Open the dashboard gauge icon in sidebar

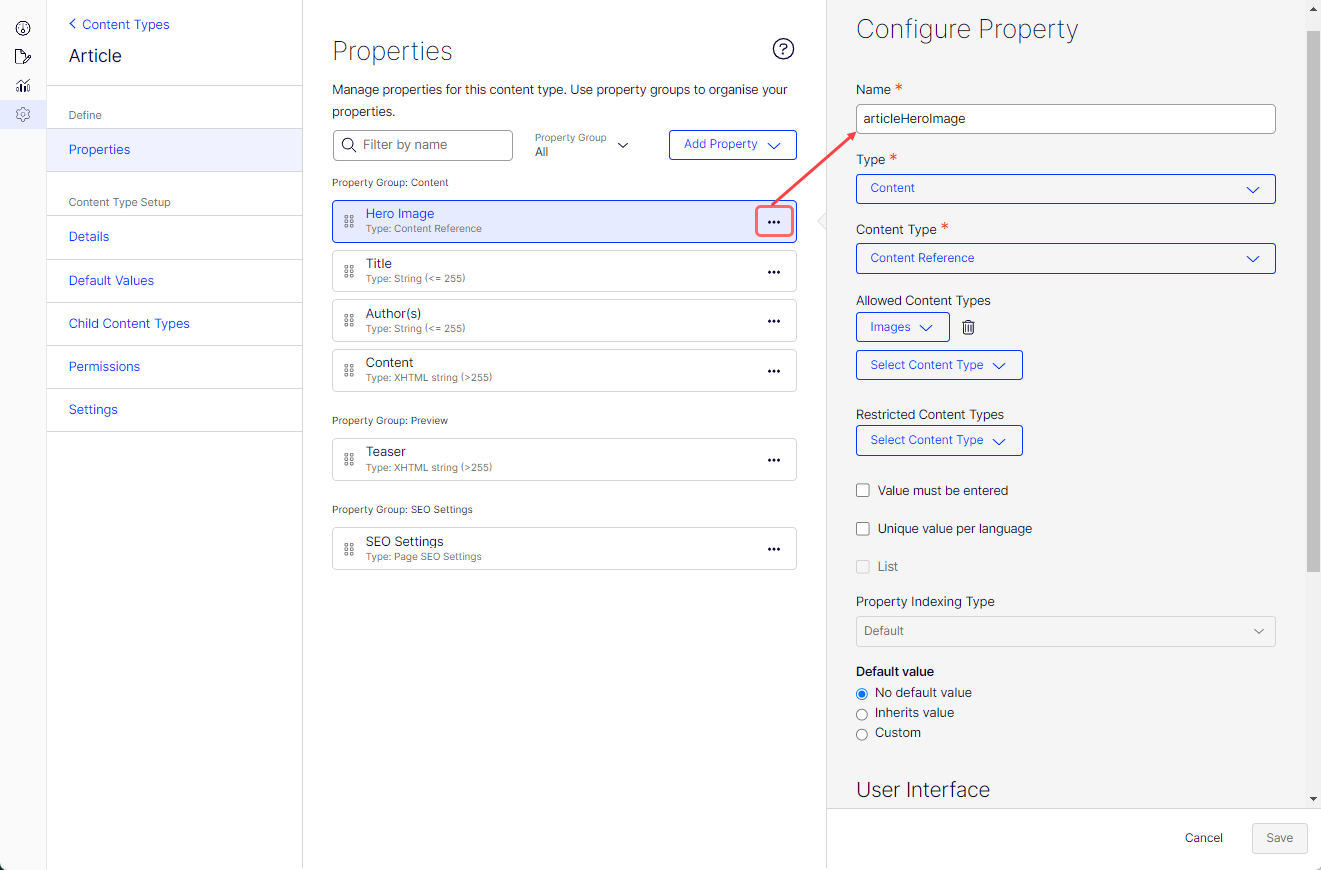[x=23, y=28]
